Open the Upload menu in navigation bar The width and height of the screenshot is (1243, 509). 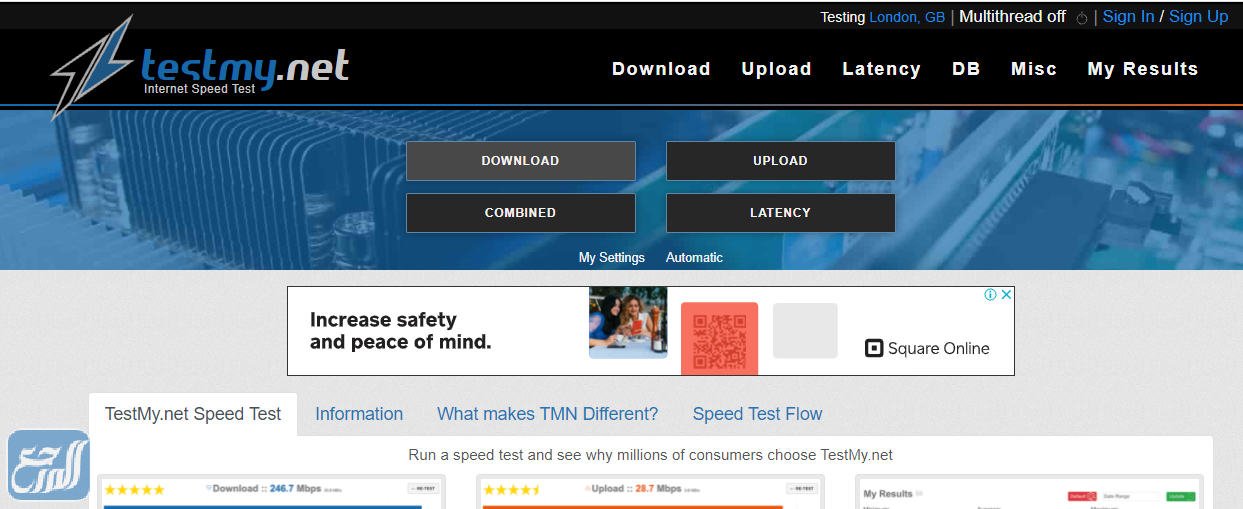click(x=776, y=69)
